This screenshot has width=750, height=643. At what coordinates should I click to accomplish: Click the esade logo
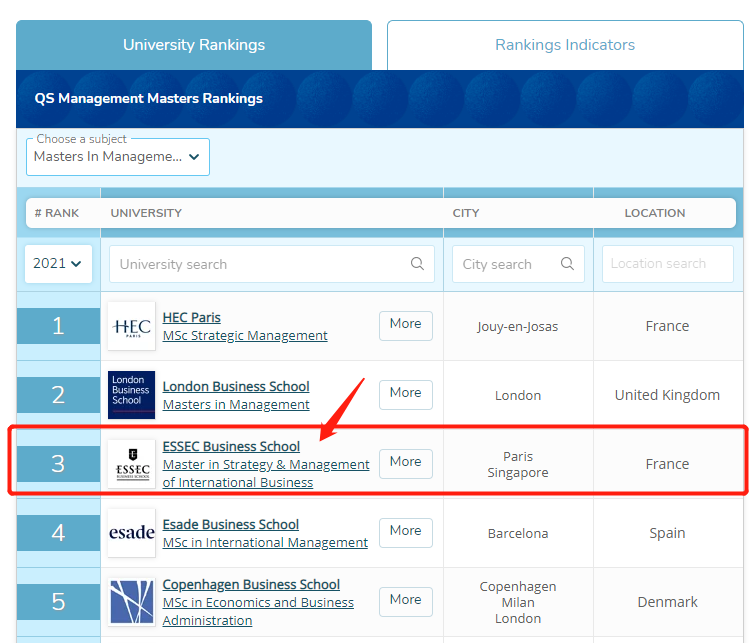tap(132, 532)
